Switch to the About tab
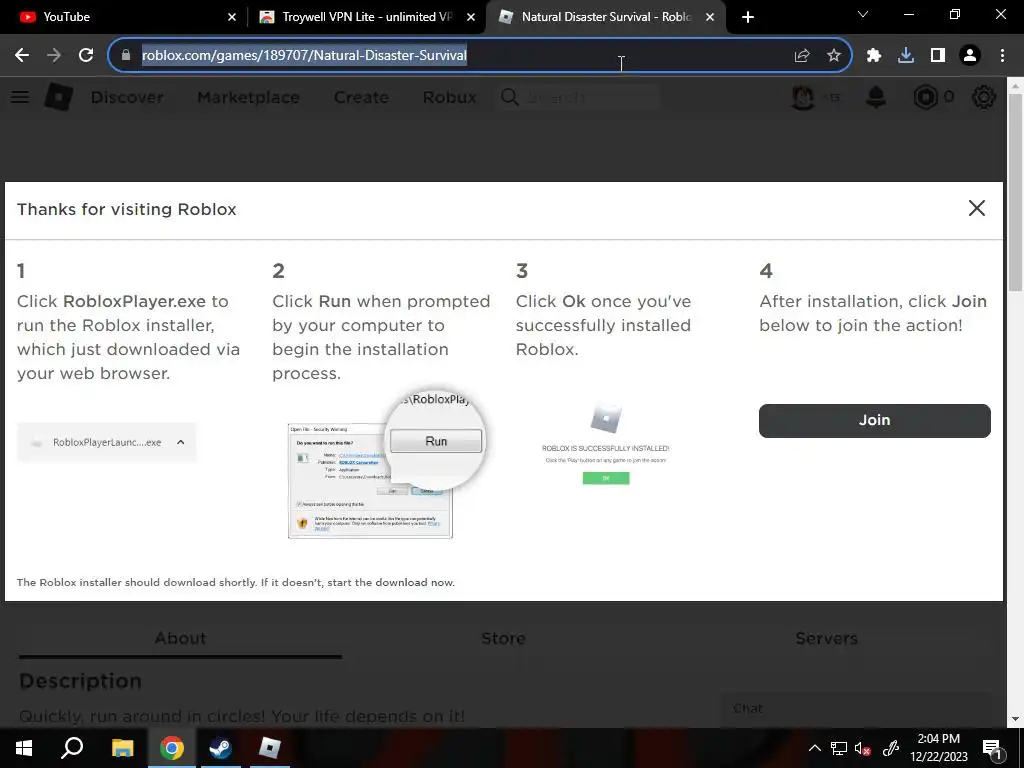The width and height of the screenshot is (1024, 768). [x=180, y=638]
